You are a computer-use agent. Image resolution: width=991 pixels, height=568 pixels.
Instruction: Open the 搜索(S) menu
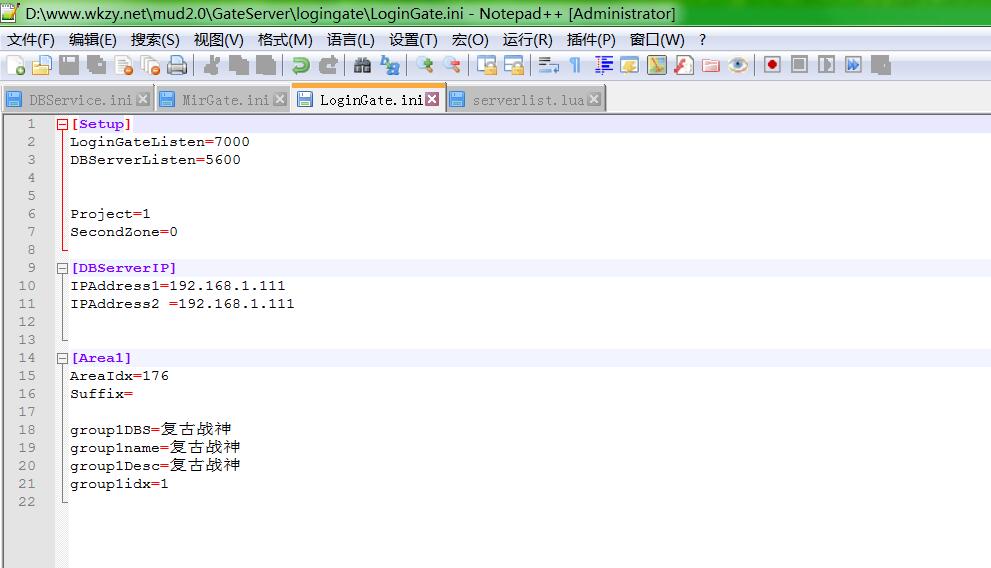(x=155, y=40)
